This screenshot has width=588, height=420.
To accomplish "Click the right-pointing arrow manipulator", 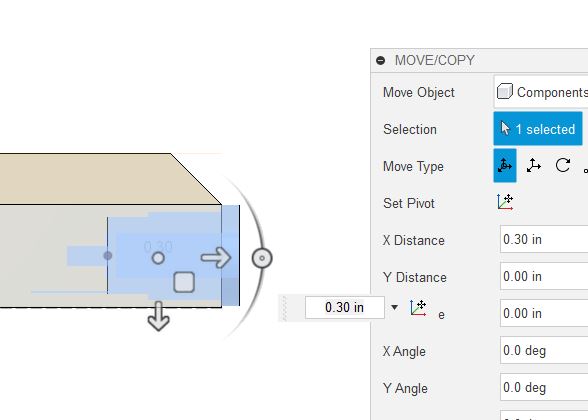I will tap(216, 258).
